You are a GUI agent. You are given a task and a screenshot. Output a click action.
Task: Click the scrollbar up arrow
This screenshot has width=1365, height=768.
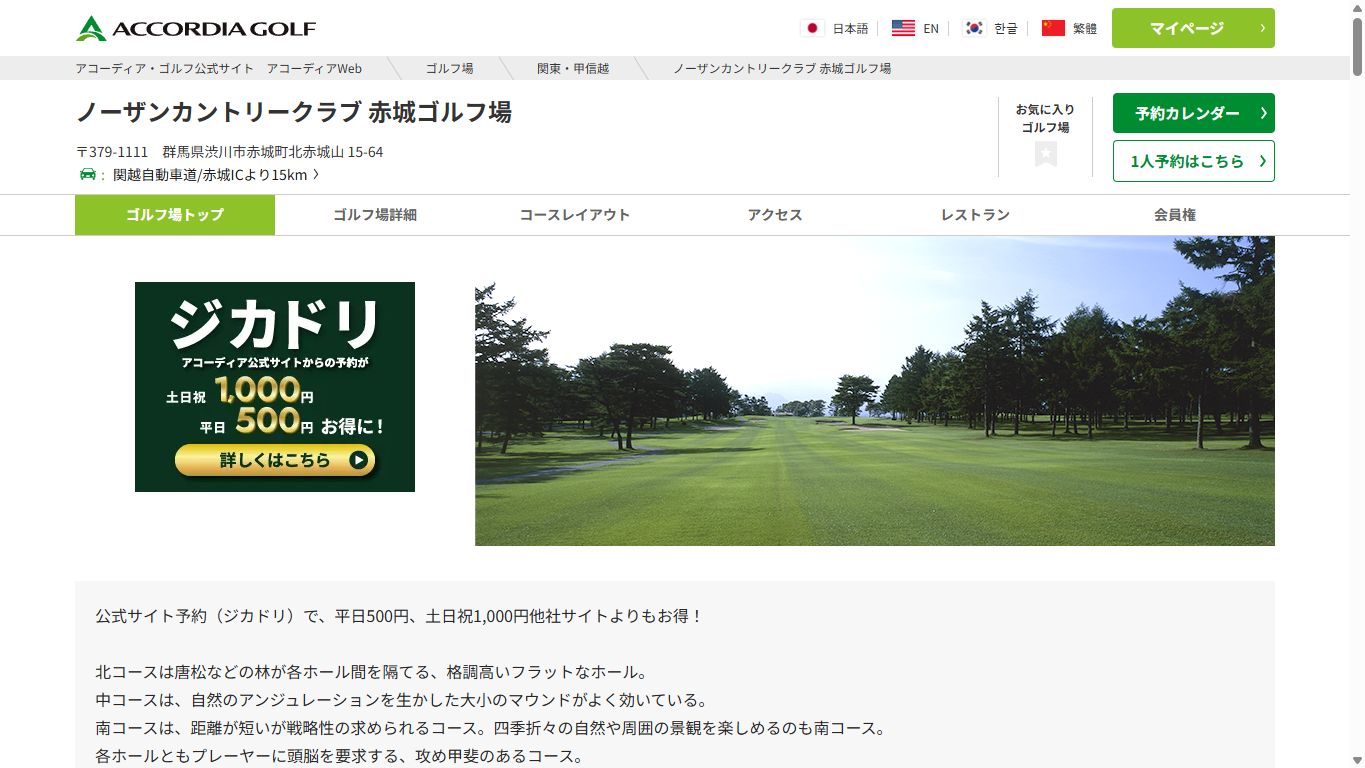pyautogui.click(x=1357, y=7)
